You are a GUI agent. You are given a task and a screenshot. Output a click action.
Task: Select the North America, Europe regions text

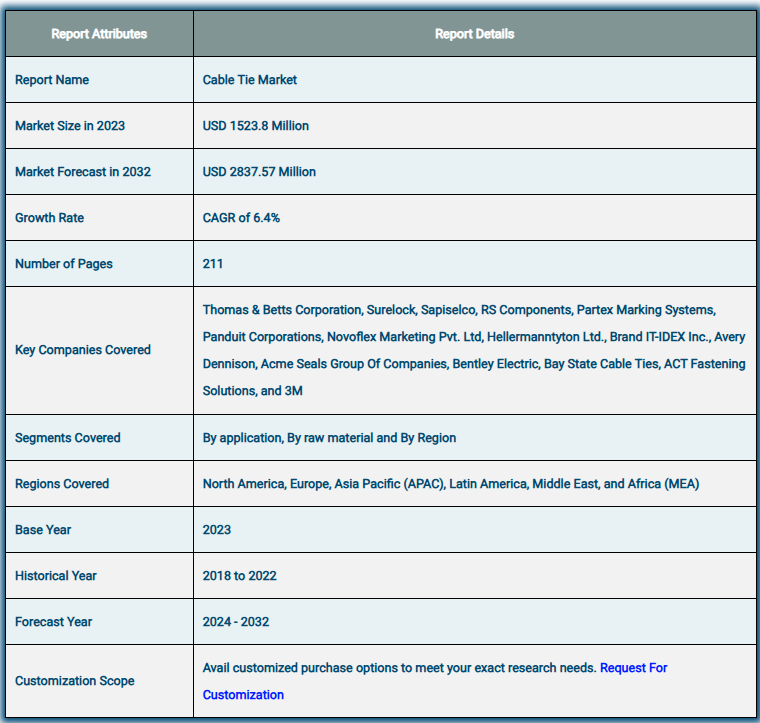[x=451, y=484]
